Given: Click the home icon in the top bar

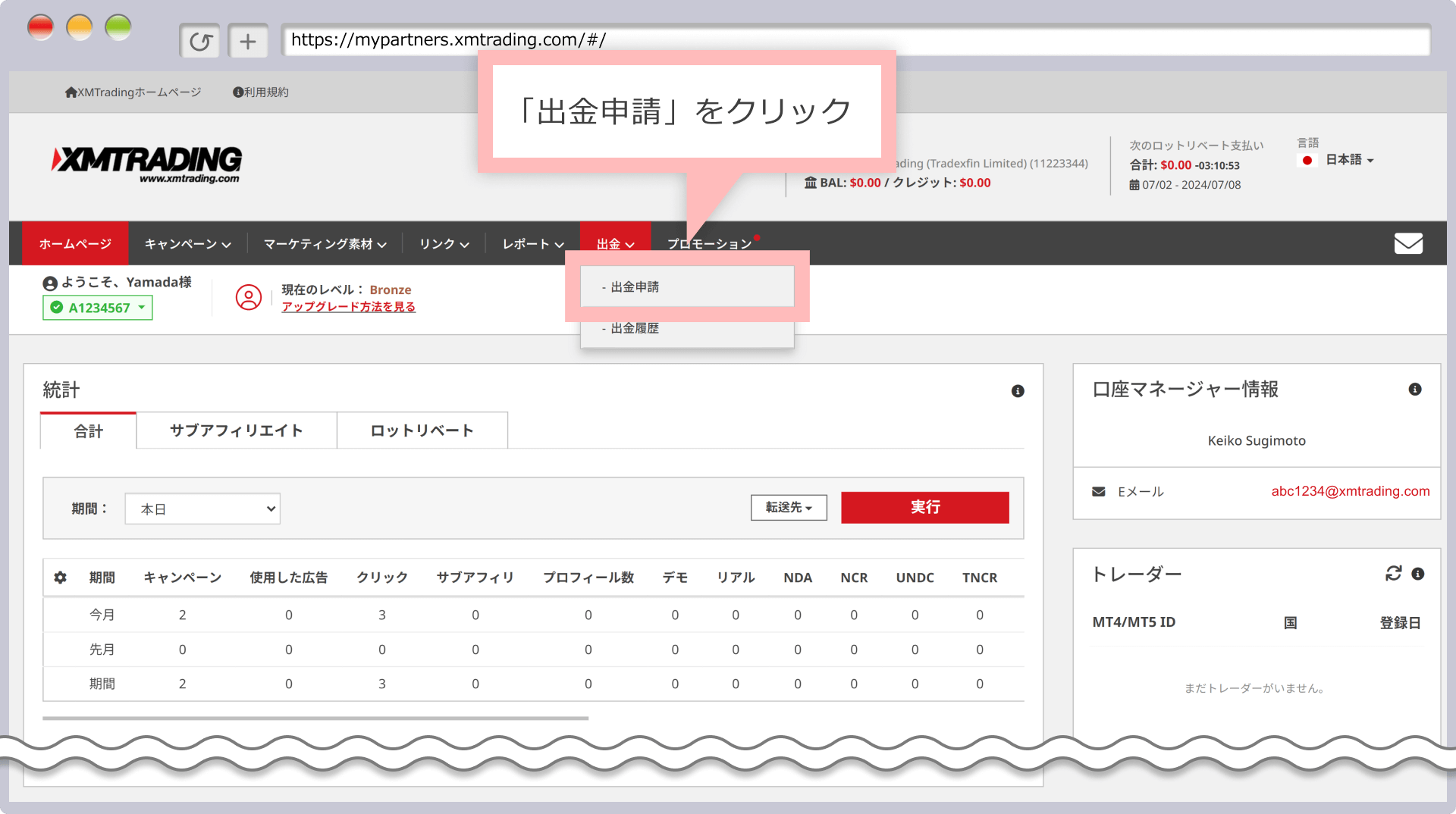Looking at the screenshot, I should tap(71, 92).
